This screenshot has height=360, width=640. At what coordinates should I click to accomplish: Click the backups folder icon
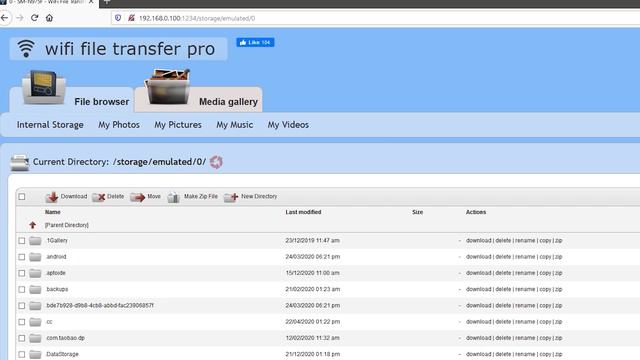(x=35, y=289)
